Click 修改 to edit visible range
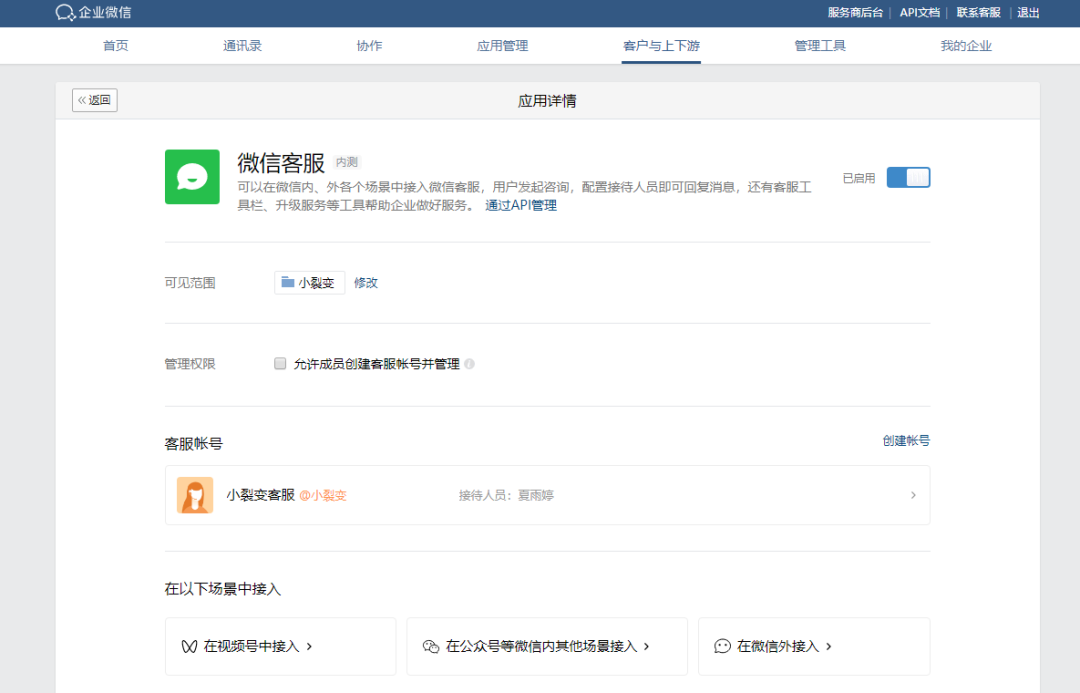The height and width of the screenshot is (693, 1080). [366, 282]
